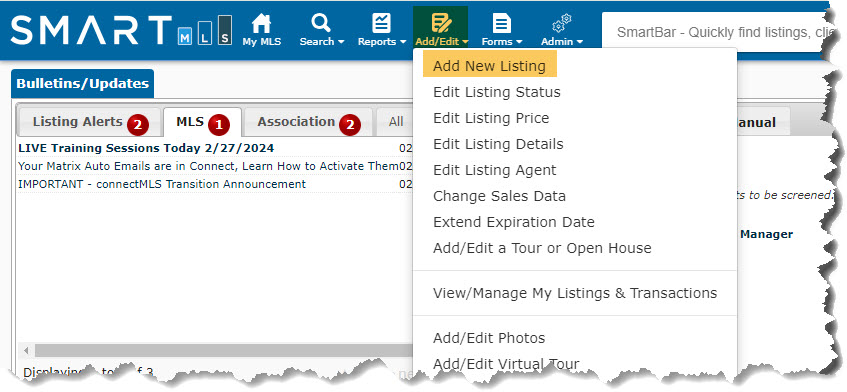
Task: Choose Edit Listing Details
Action: point(498,144)
